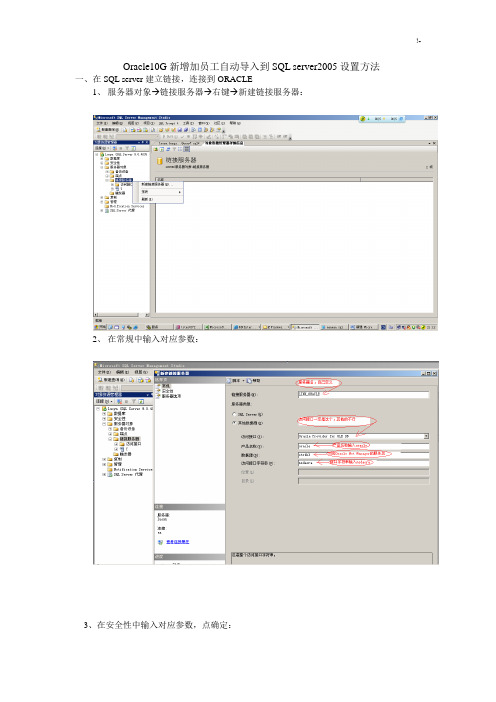This screenshot has height=702, width=496.
Task: Click the 名称 column header in summary list
Action: point(258,179)
